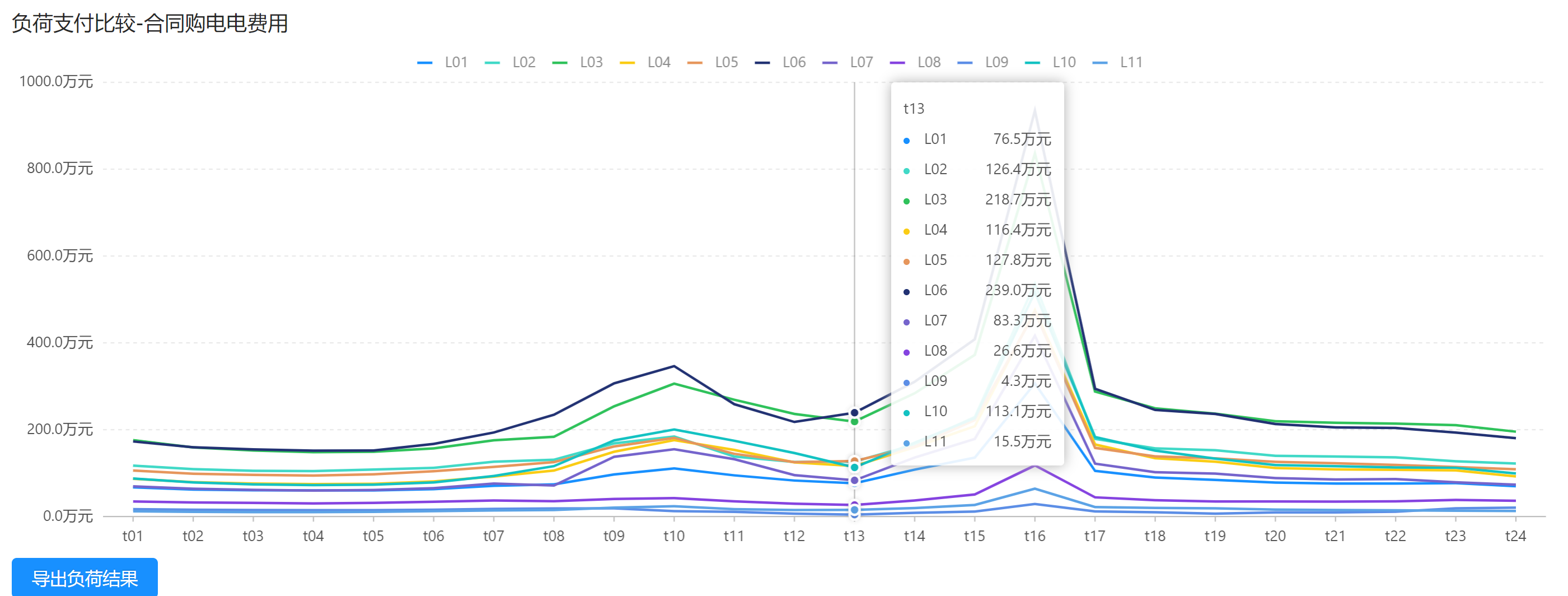Viewport: 1568px width, 596px height.
Task: Click tooltip value 116.4万元 for L04
Action: point(1018,230)
